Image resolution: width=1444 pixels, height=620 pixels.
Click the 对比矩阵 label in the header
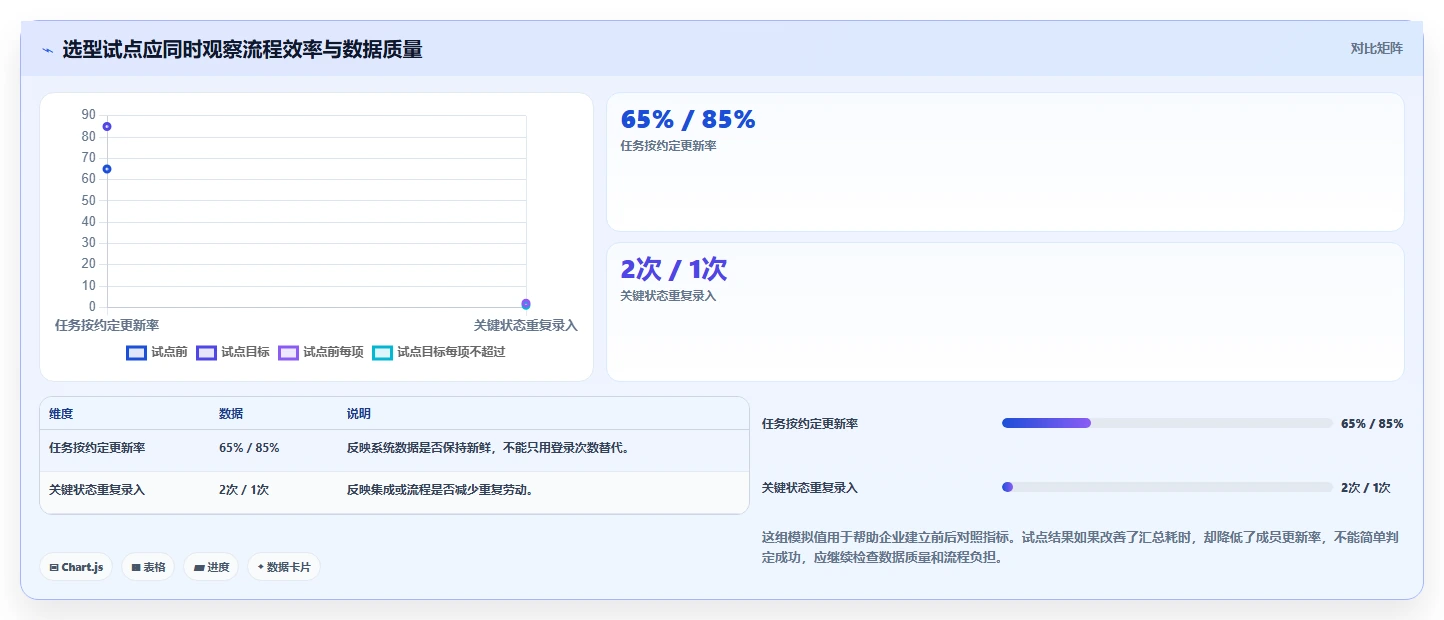[x=1376, y=48]
